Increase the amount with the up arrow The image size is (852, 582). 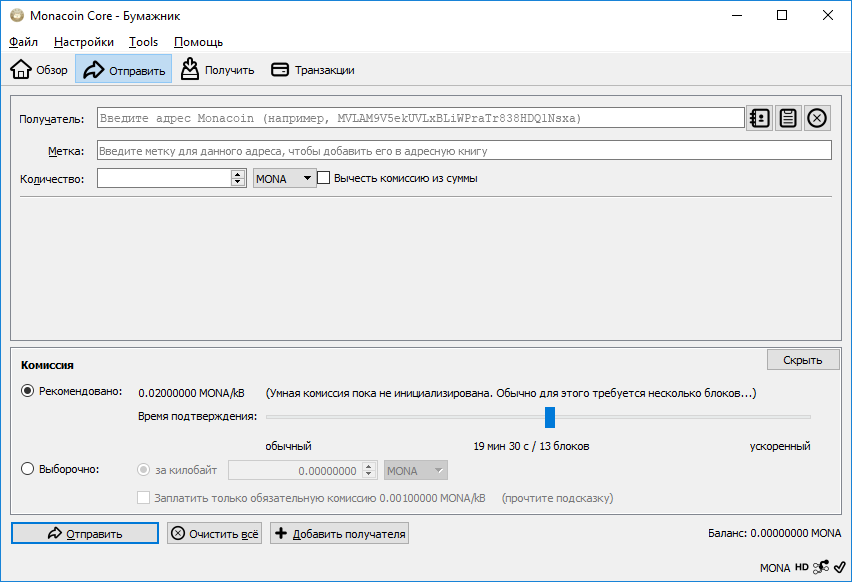(237, 174)
